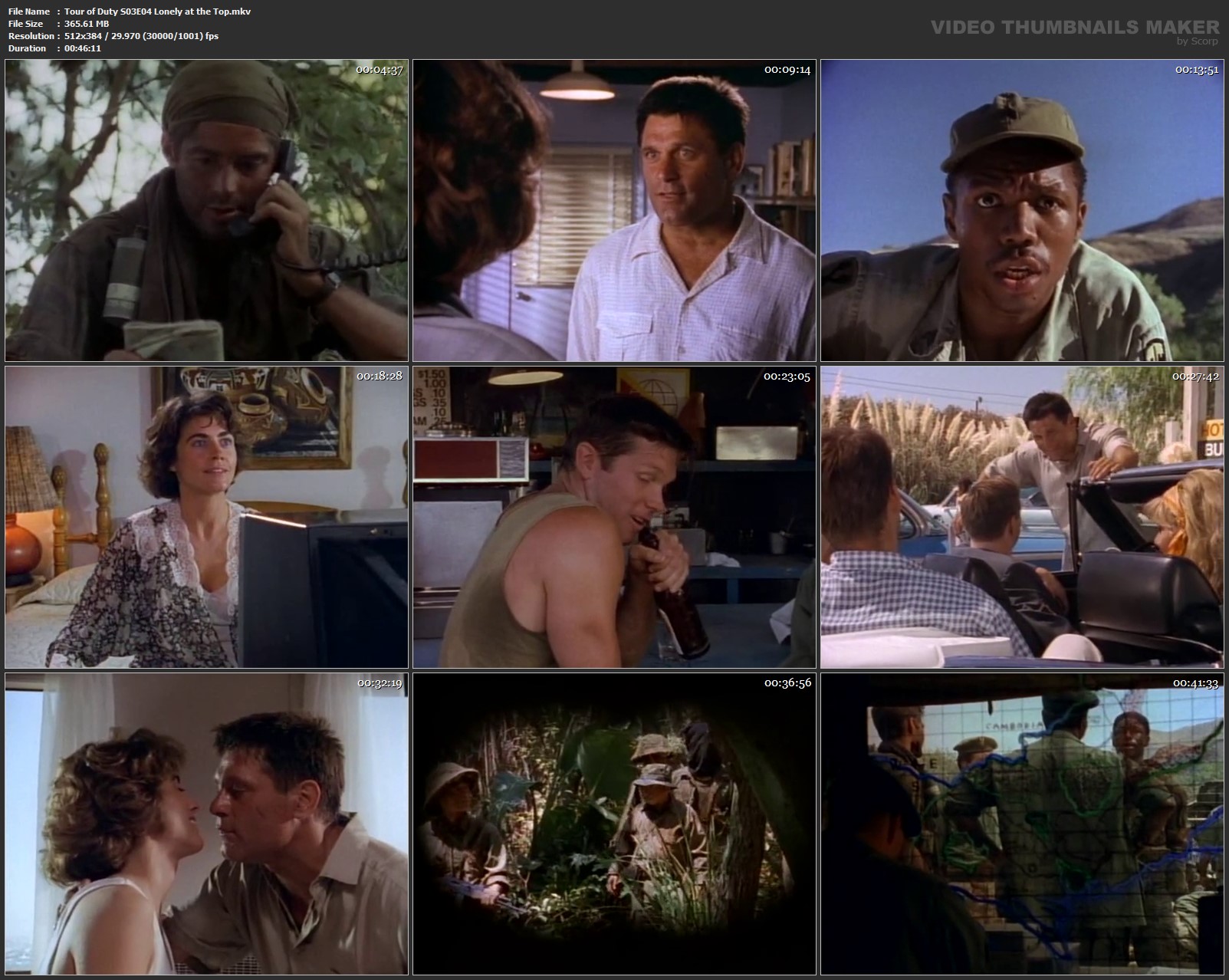Image resolution: width=1229 pixels, height=980 pixels.
Task: Click the 'File Name' label in the header
Action: point(29,12)
